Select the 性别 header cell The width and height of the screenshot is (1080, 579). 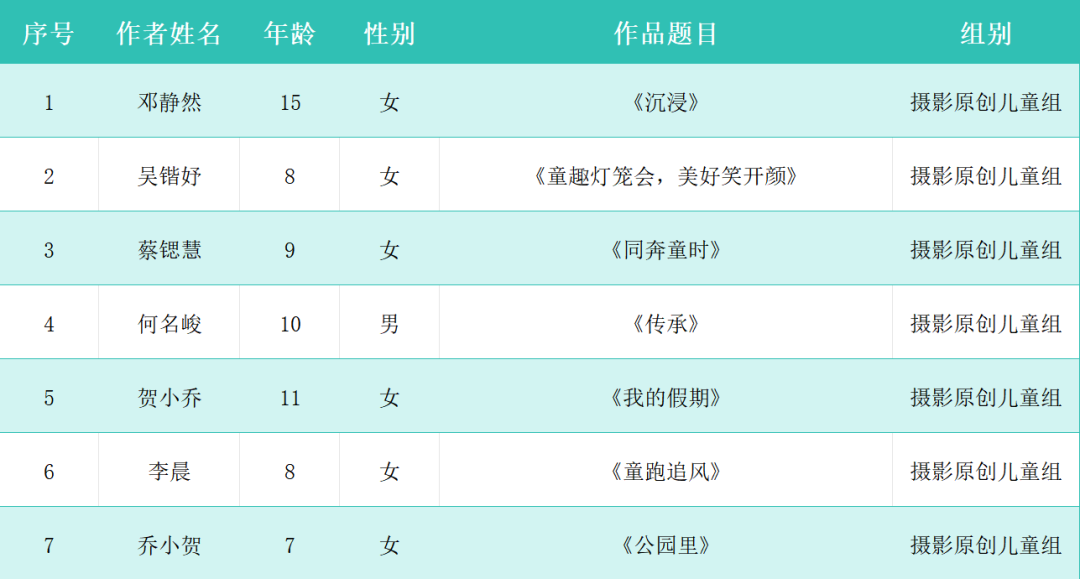[x=389, y=34]
